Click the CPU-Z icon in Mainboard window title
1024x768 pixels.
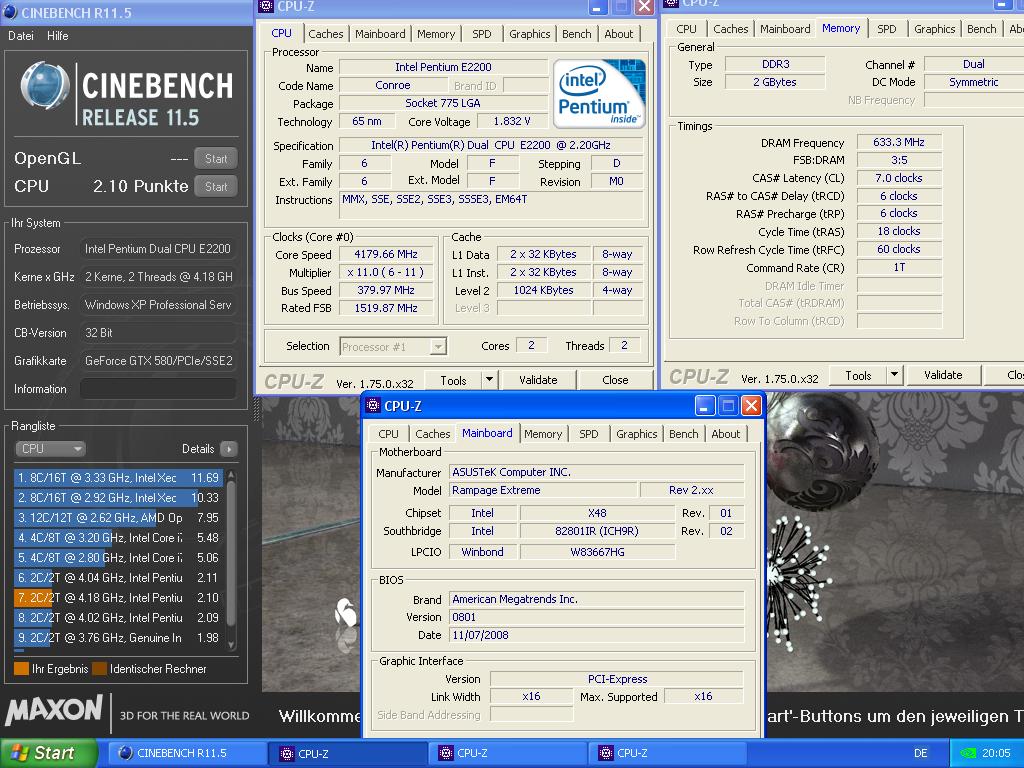373,406
